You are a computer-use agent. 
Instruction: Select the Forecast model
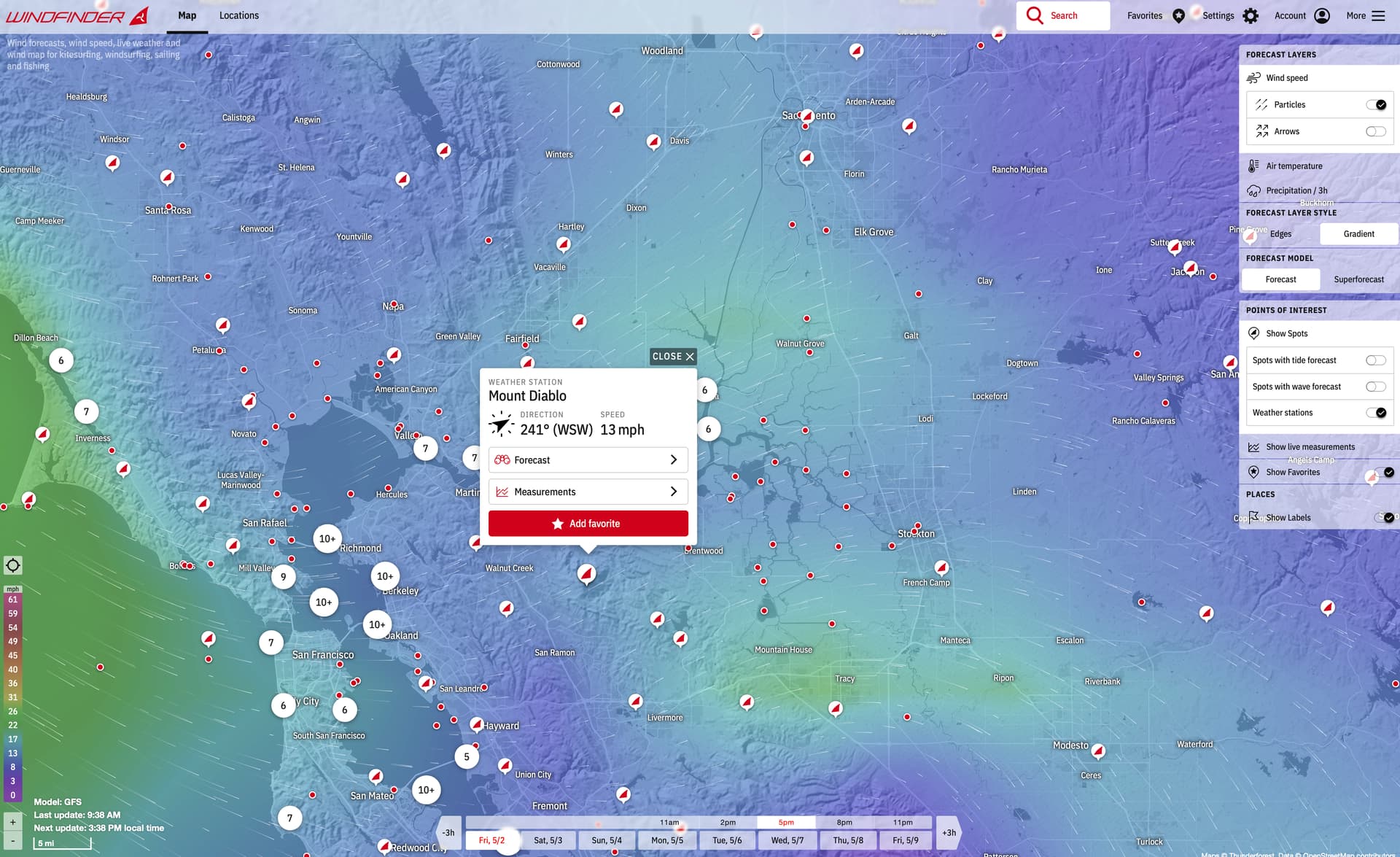point(1280,279)
